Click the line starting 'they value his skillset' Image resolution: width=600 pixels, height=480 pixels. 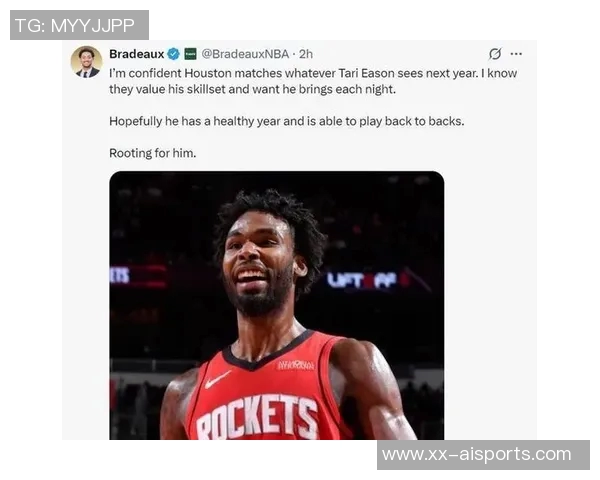point(253,90)
